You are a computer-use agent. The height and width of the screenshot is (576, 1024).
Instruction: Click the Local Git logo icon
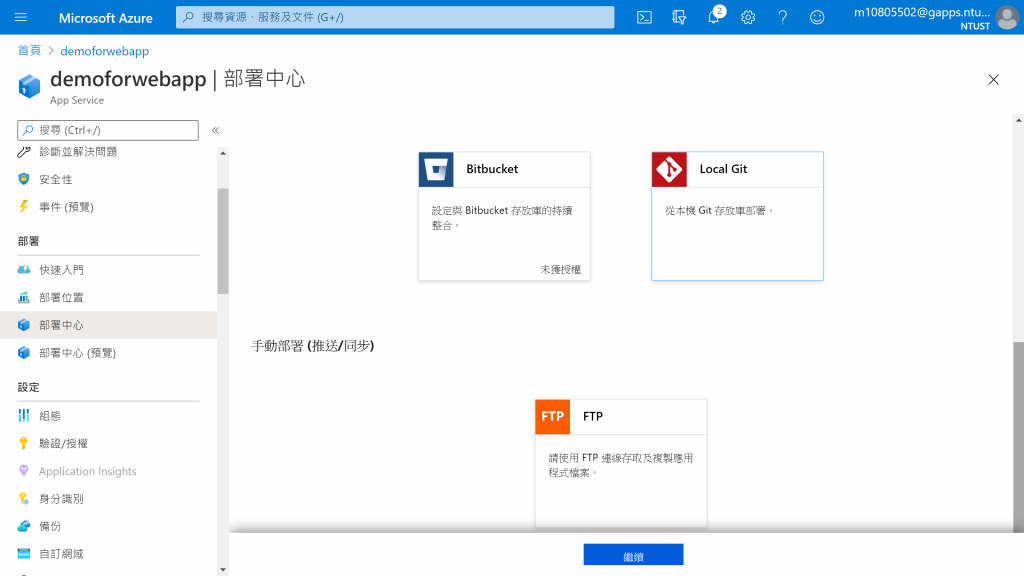[x=669, y=170]
